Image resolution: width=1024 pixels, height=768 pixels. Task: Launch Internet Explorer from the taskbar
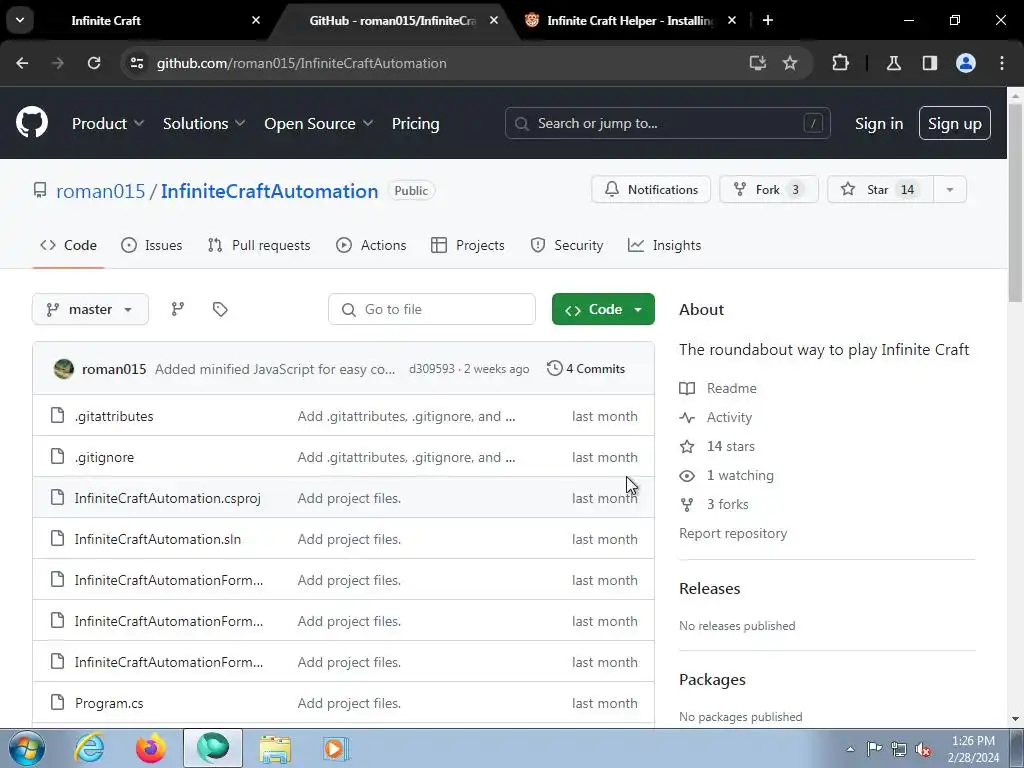coord(89,748)
